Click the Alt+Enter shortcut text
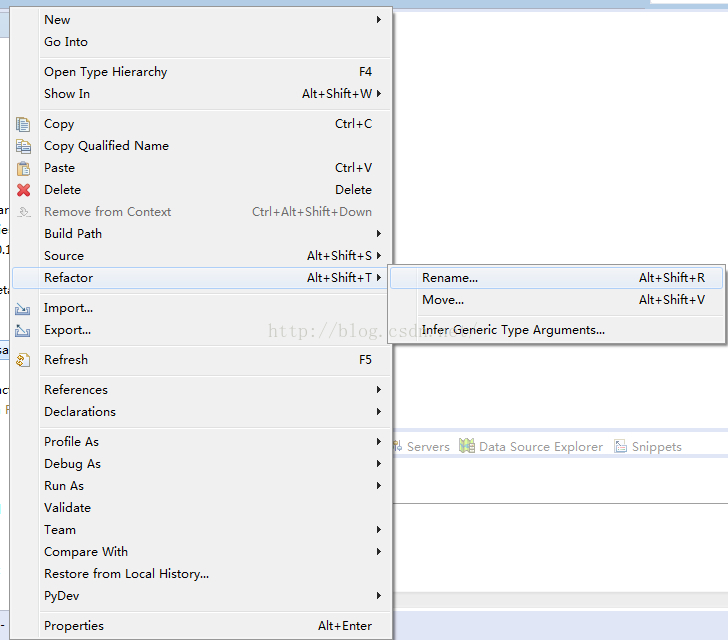The width and height of the screenshot is (728, 640). [345, 626]
